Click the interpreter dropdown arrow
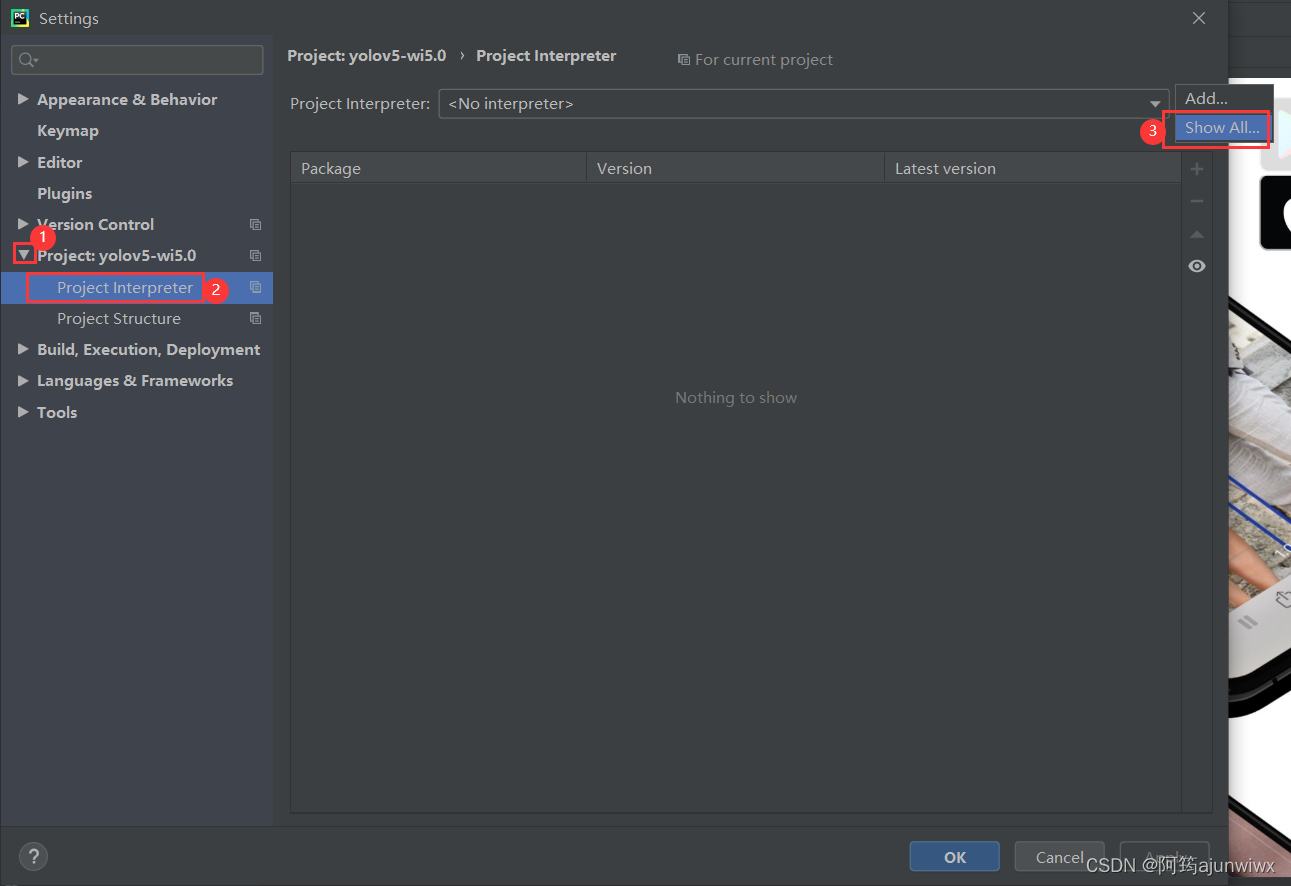The height and width of the screenshot is (886, 1291). [1155, 104]
